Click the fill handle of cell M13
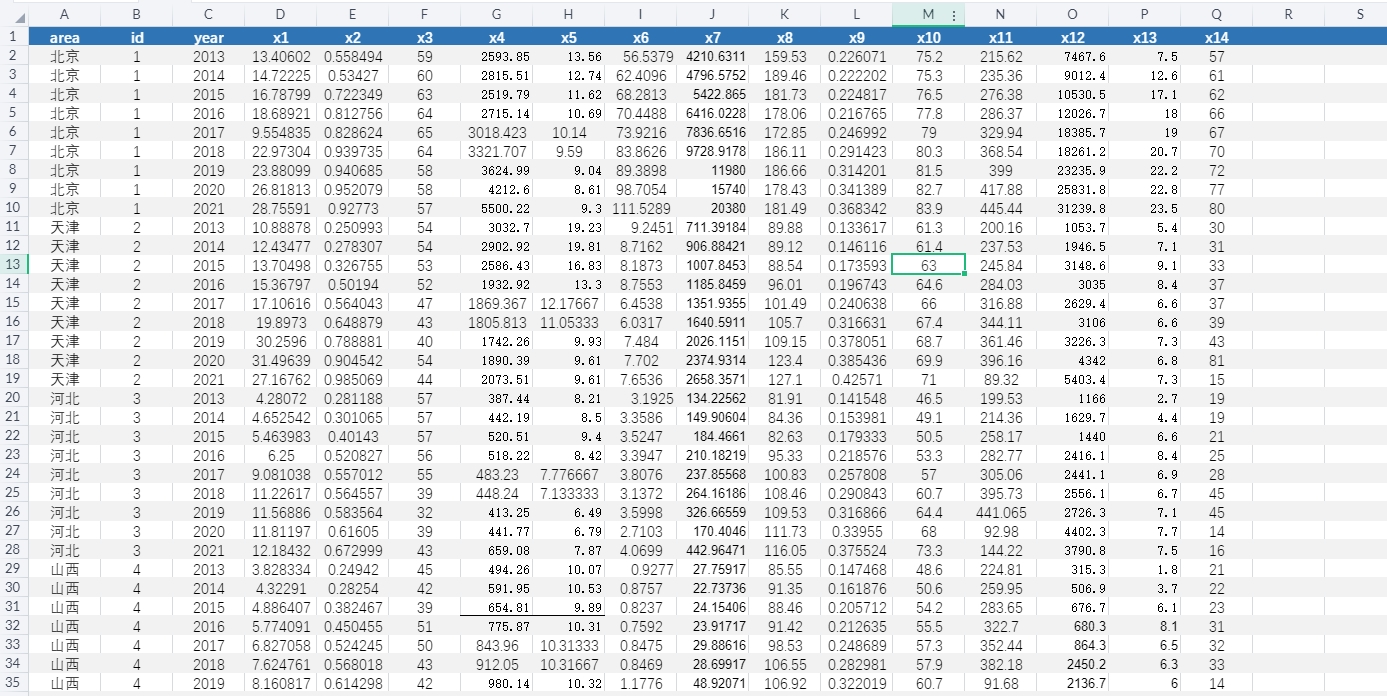This screenshot has width=1387, height=696. 965,274
